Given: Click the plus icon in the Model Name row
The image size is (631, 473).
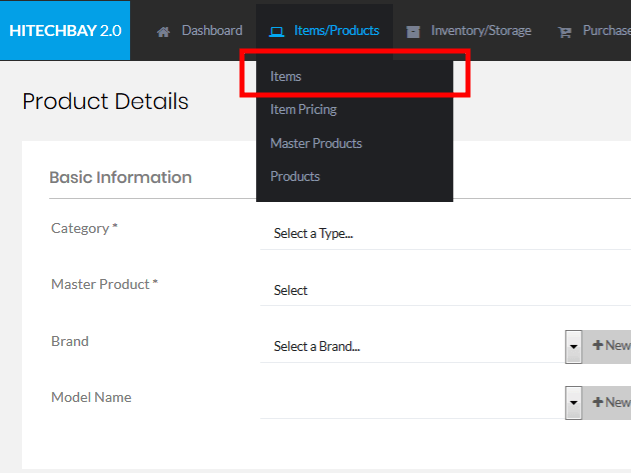Looking at the screenshot, I should coord(598,402).
